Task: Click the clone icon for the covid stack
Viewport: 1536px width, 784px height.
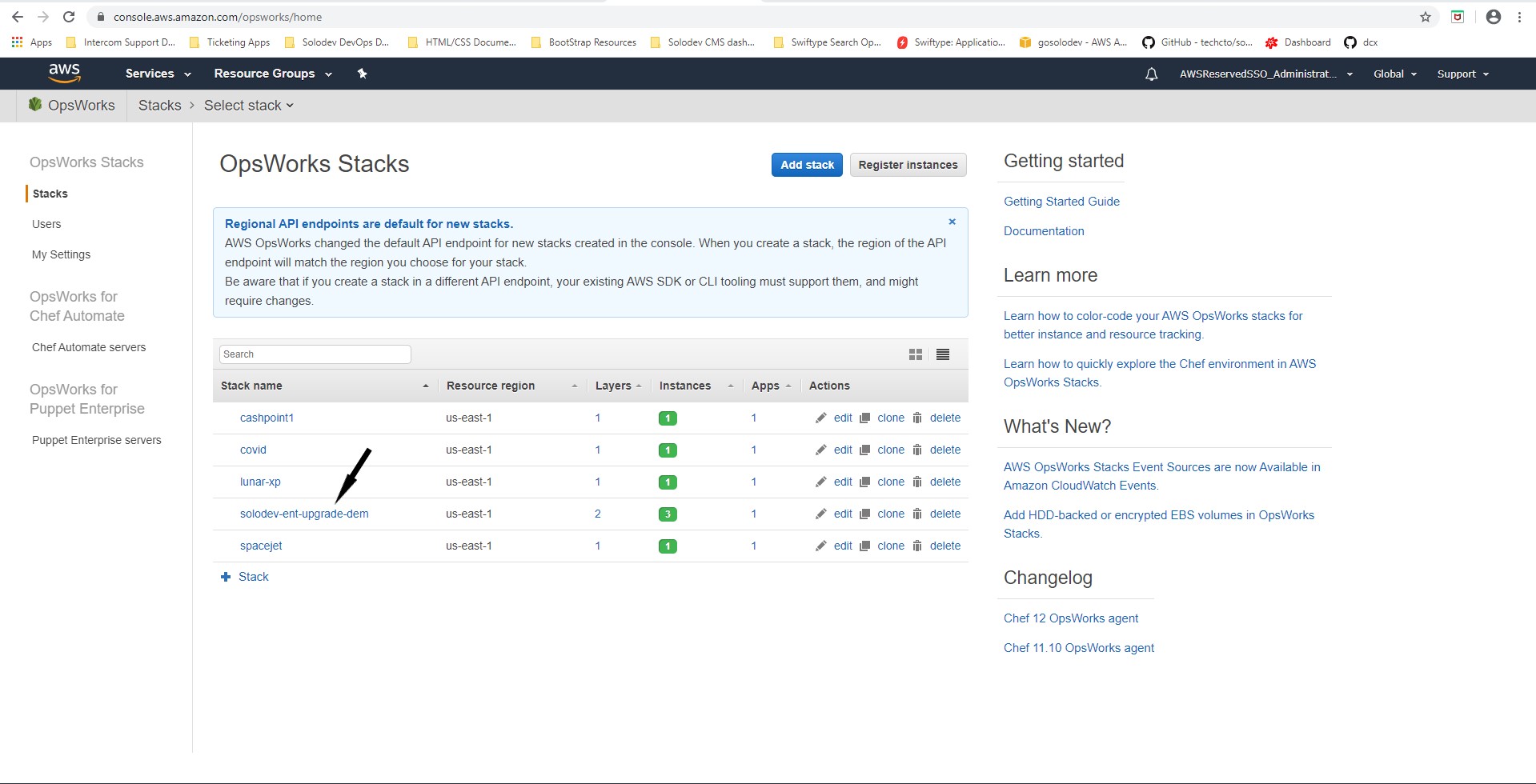Action: pyautogui.click(x=864, y=450)
